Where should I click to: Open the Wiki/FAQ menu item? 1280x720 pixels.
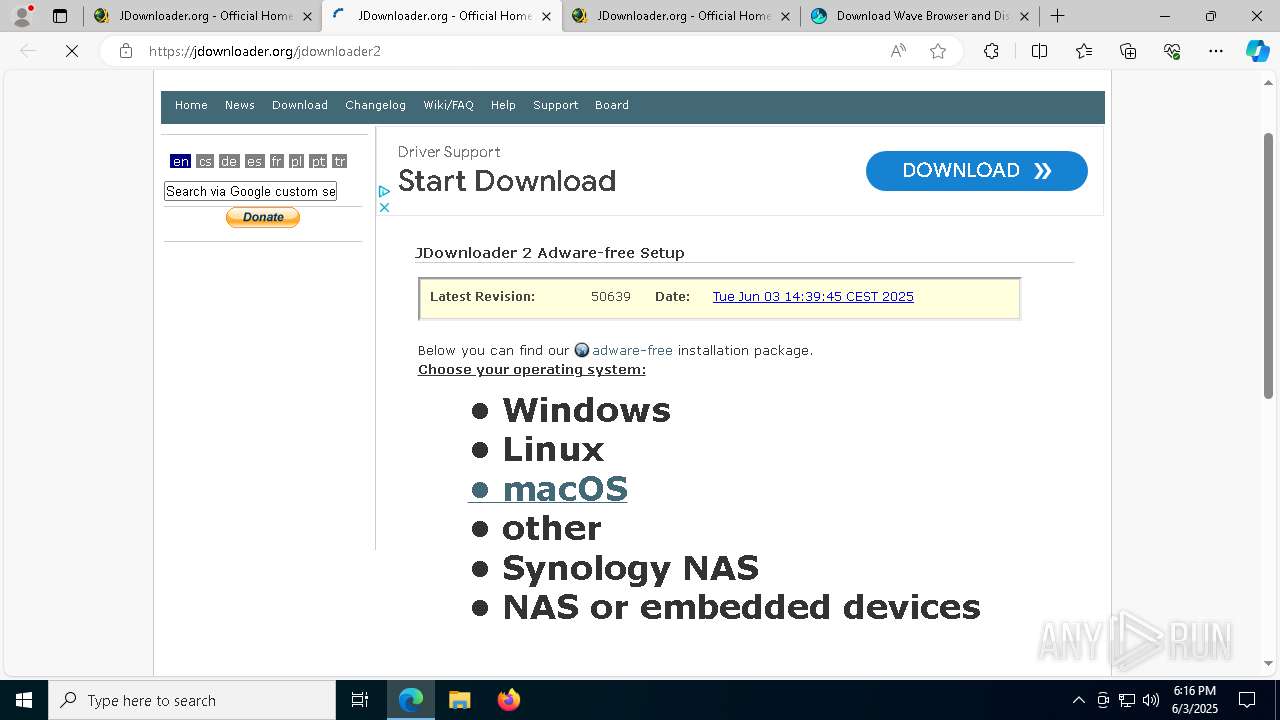click(448, 105)
